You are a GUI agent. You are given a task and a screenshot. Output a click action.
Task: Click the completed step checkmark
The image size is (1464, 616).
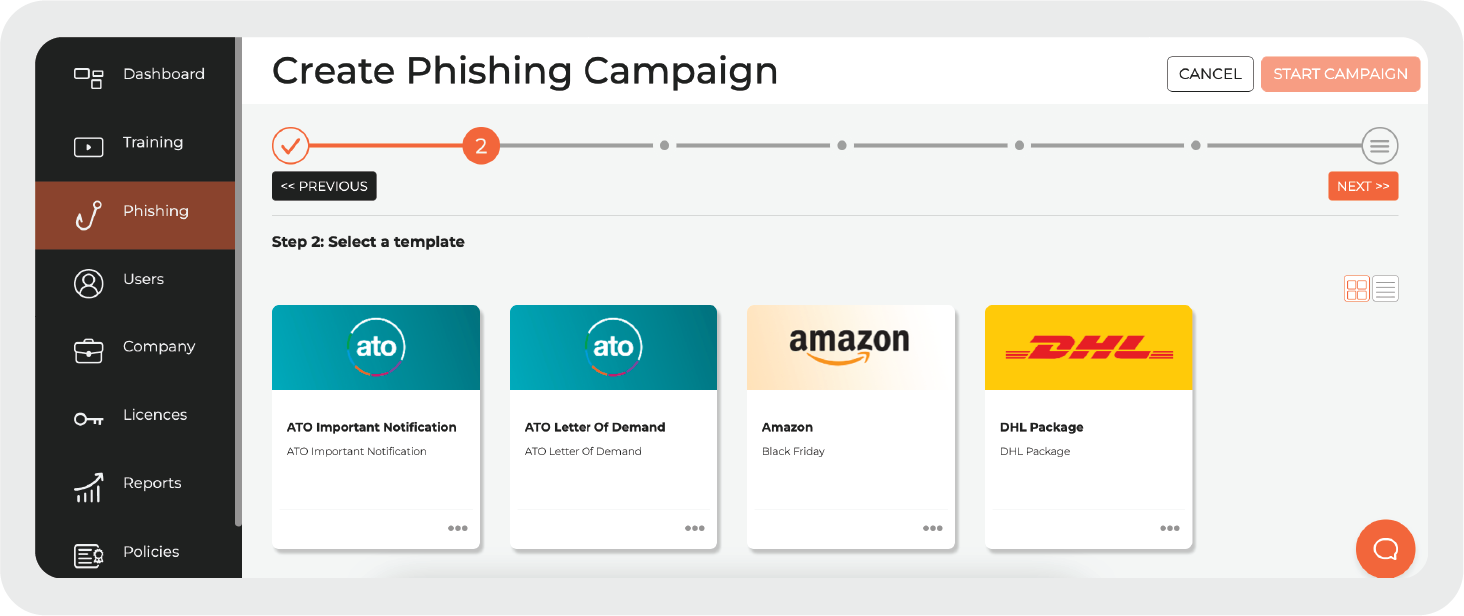point(290,145)
